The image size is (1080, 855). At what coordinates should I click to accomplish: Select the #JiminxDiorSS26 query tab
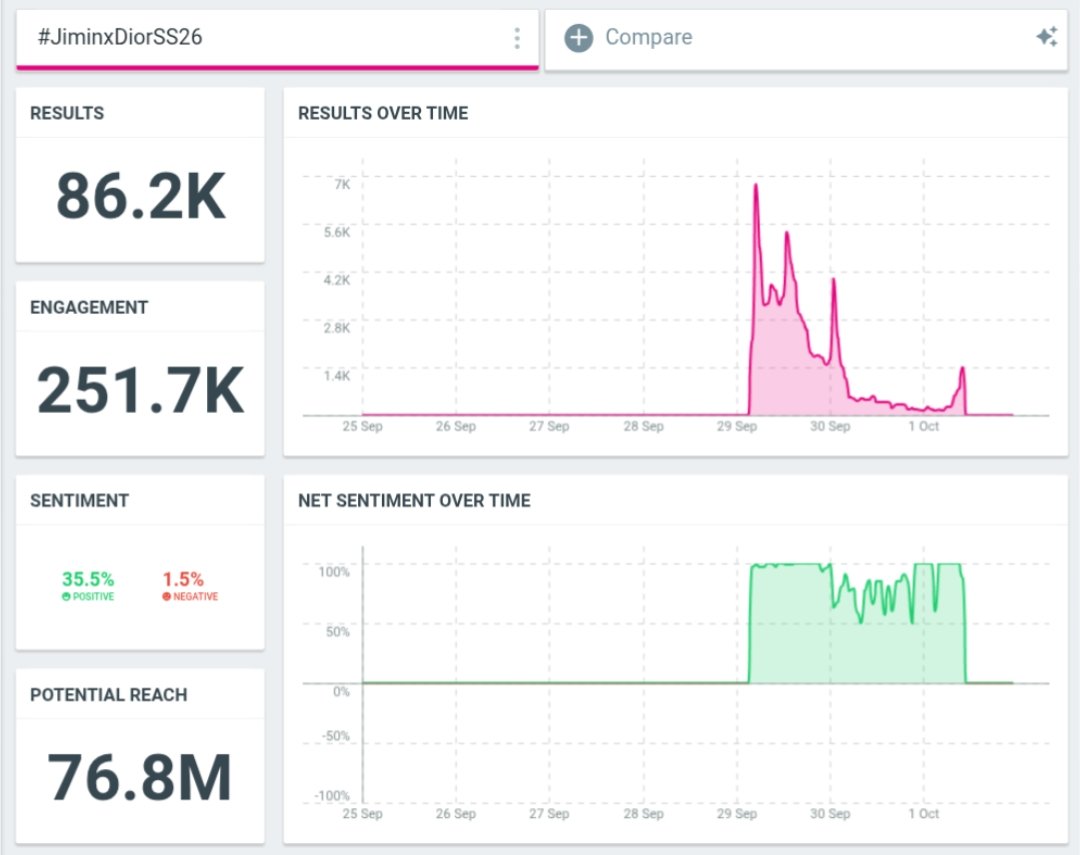pos(277,39)
